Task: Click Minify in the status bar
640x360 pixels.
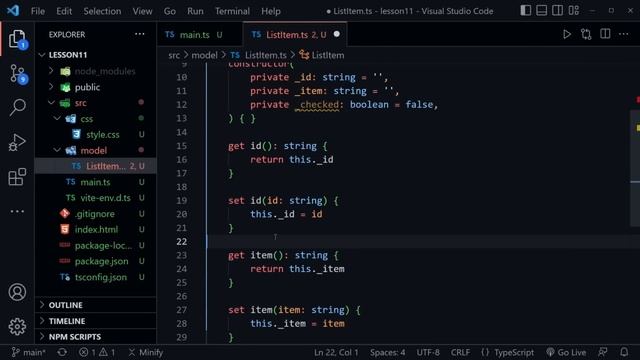Action: [x=146, y=352]
